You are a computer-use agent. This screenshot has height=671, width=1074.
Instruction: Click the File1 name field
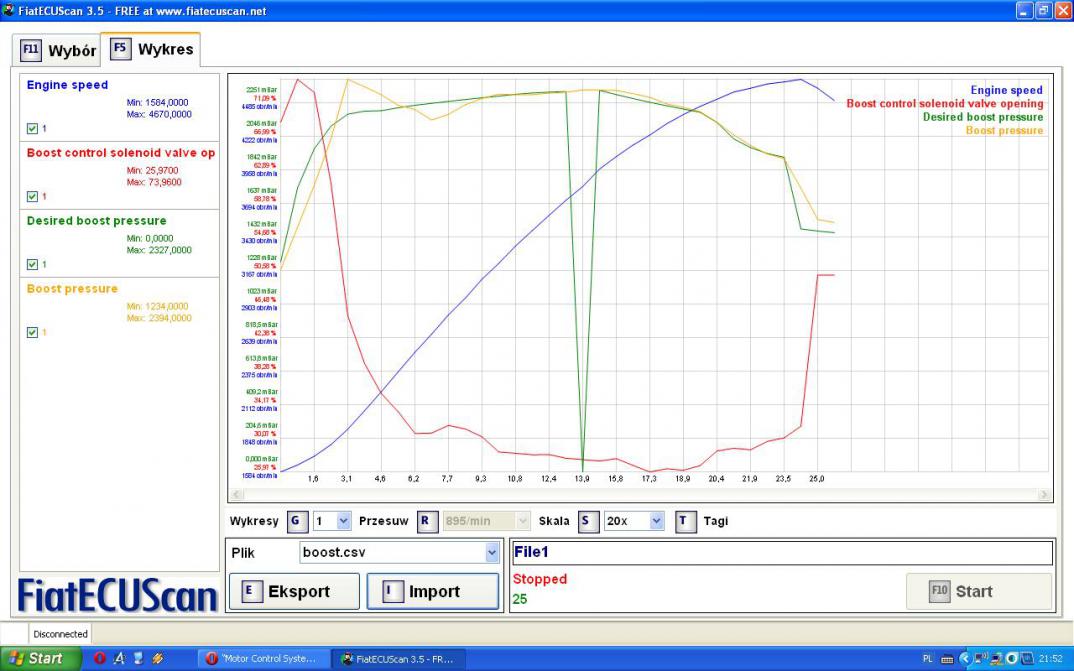pos(782,553)
